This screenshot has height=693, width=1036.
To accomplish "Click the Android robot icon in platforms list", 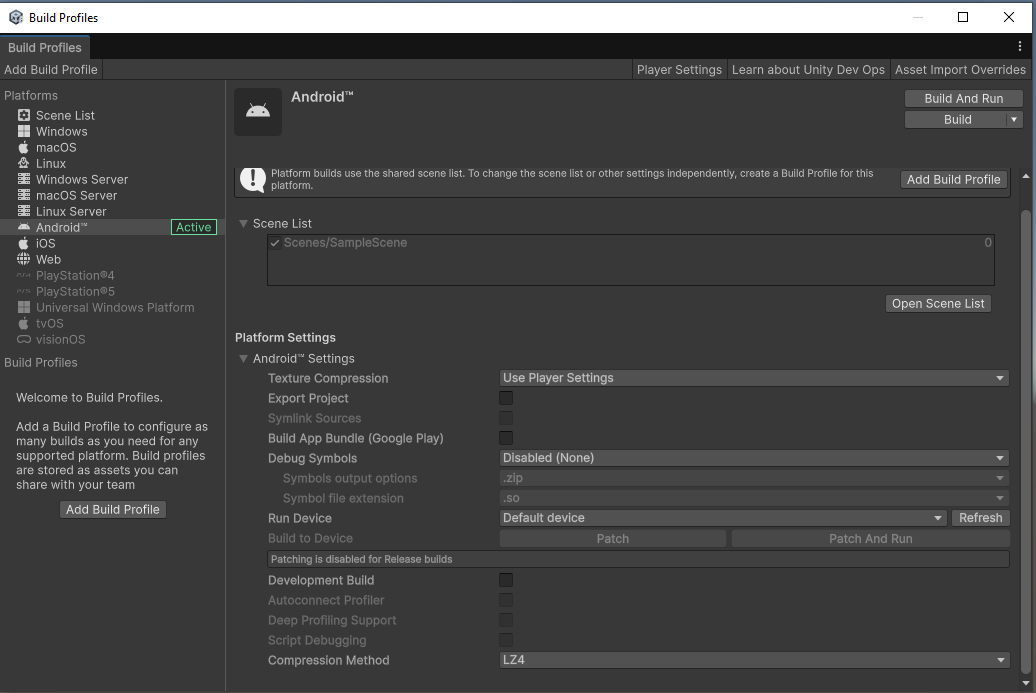I will (x=24, y=227).
